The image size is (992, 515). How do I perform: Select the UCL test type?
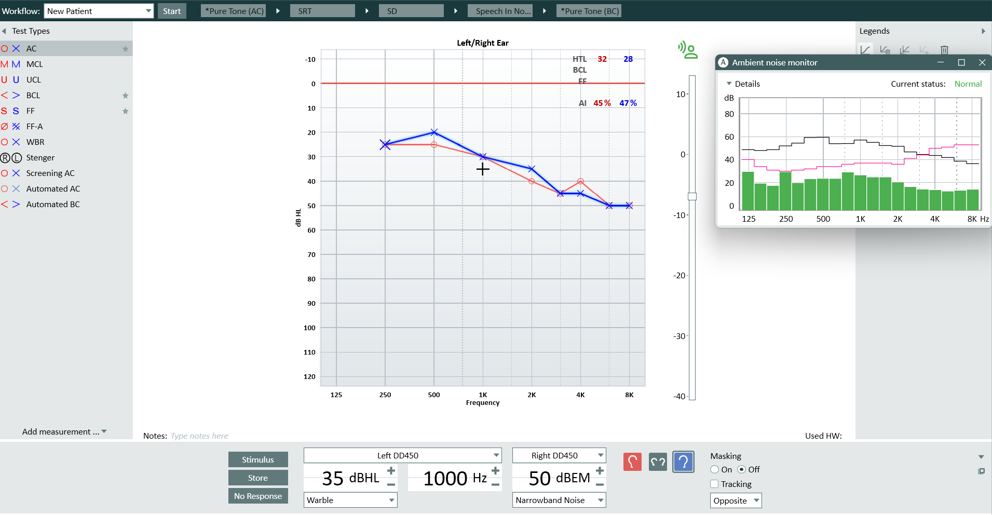pyautogui.click(x=66, y=80)
